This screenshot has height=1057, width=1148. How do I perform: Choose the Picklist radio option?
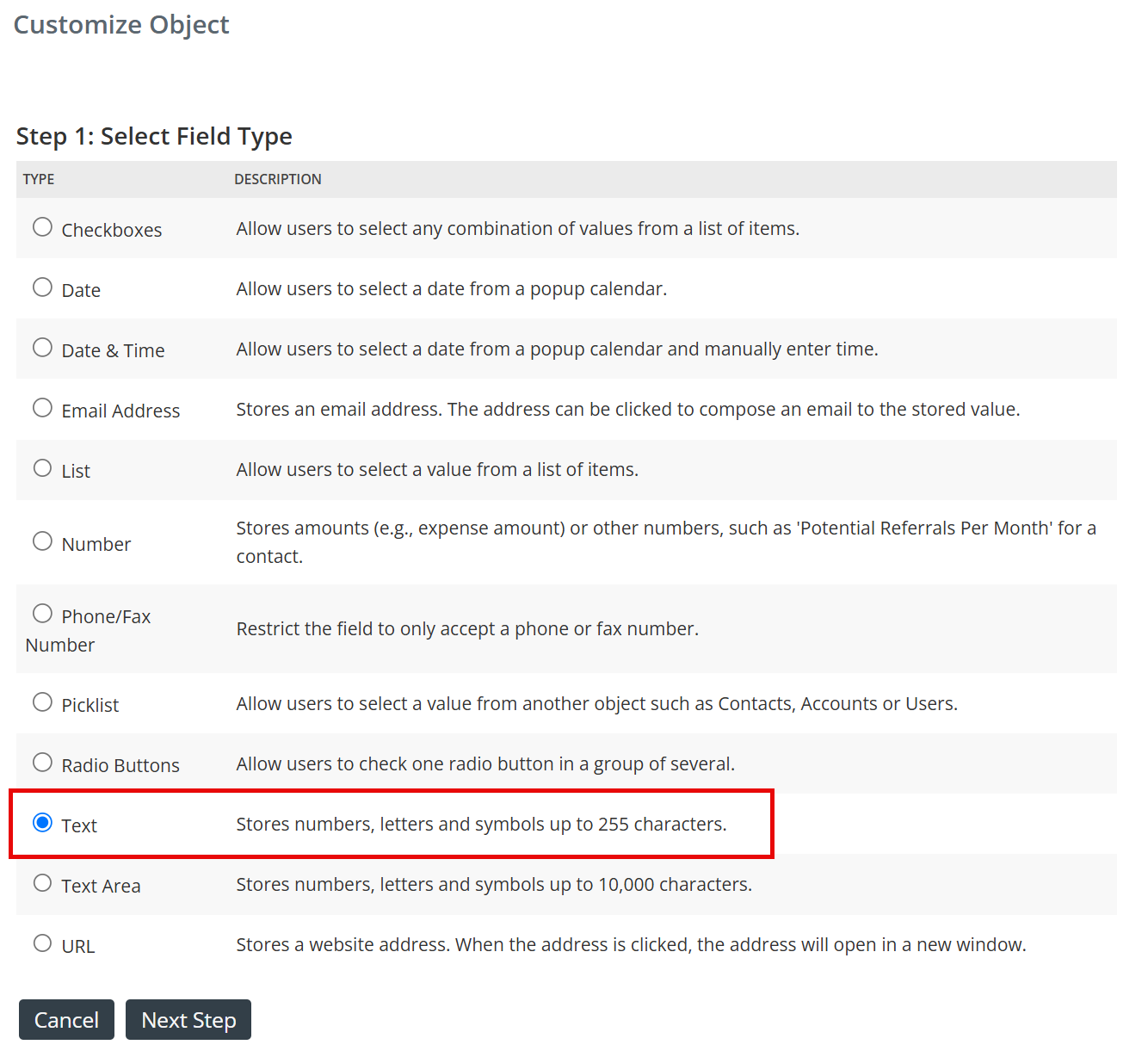pyautogui.click(x=42, y=702)
